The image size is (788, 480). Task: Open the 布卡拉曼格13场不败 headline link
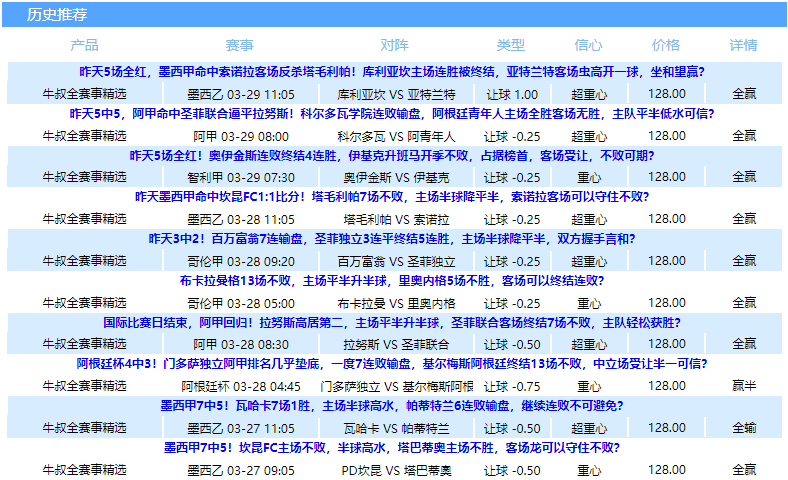pos(392,281)
